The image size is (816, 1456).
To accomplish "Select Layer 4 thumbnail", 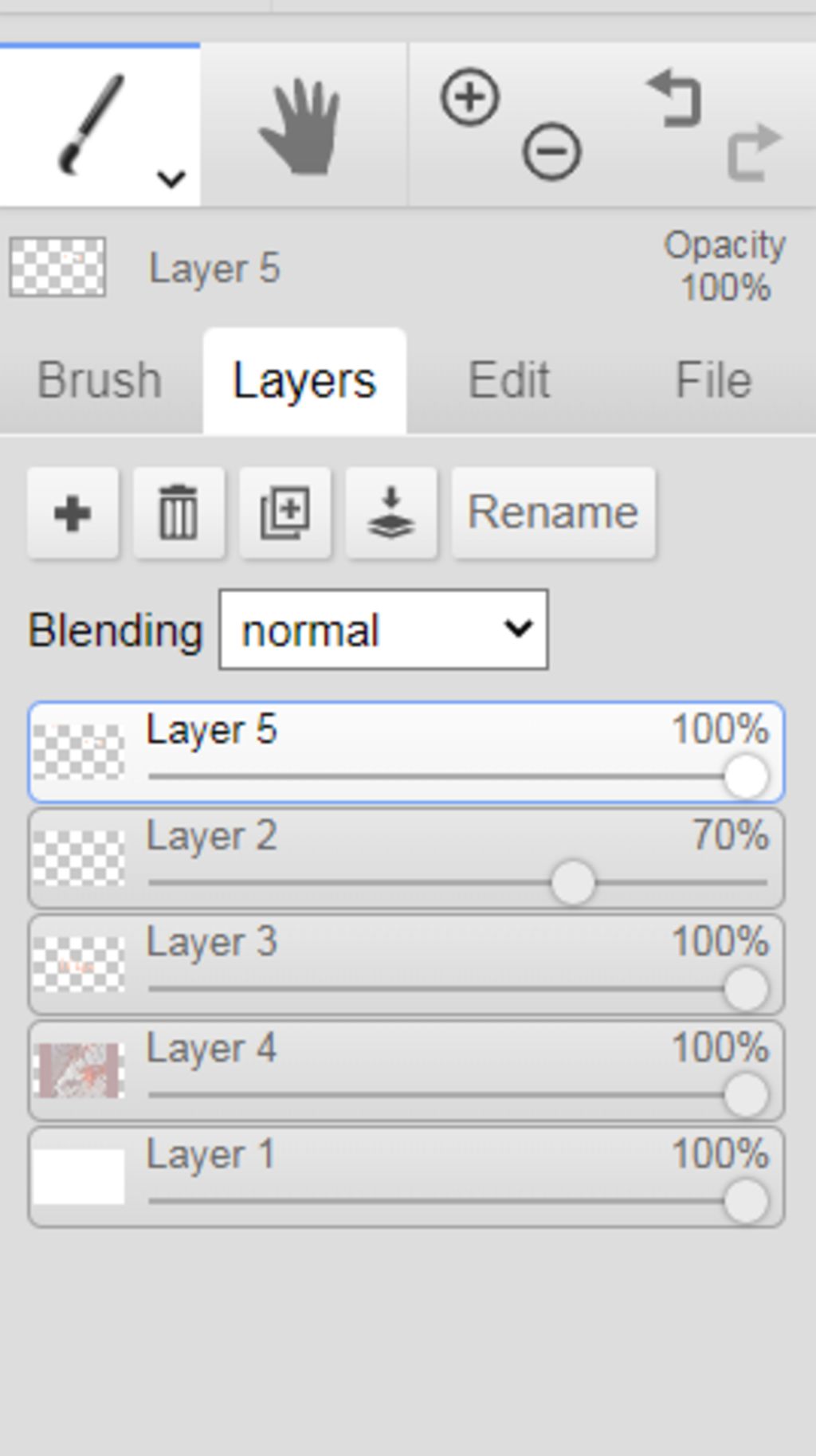I will (x=79, y=1070).
